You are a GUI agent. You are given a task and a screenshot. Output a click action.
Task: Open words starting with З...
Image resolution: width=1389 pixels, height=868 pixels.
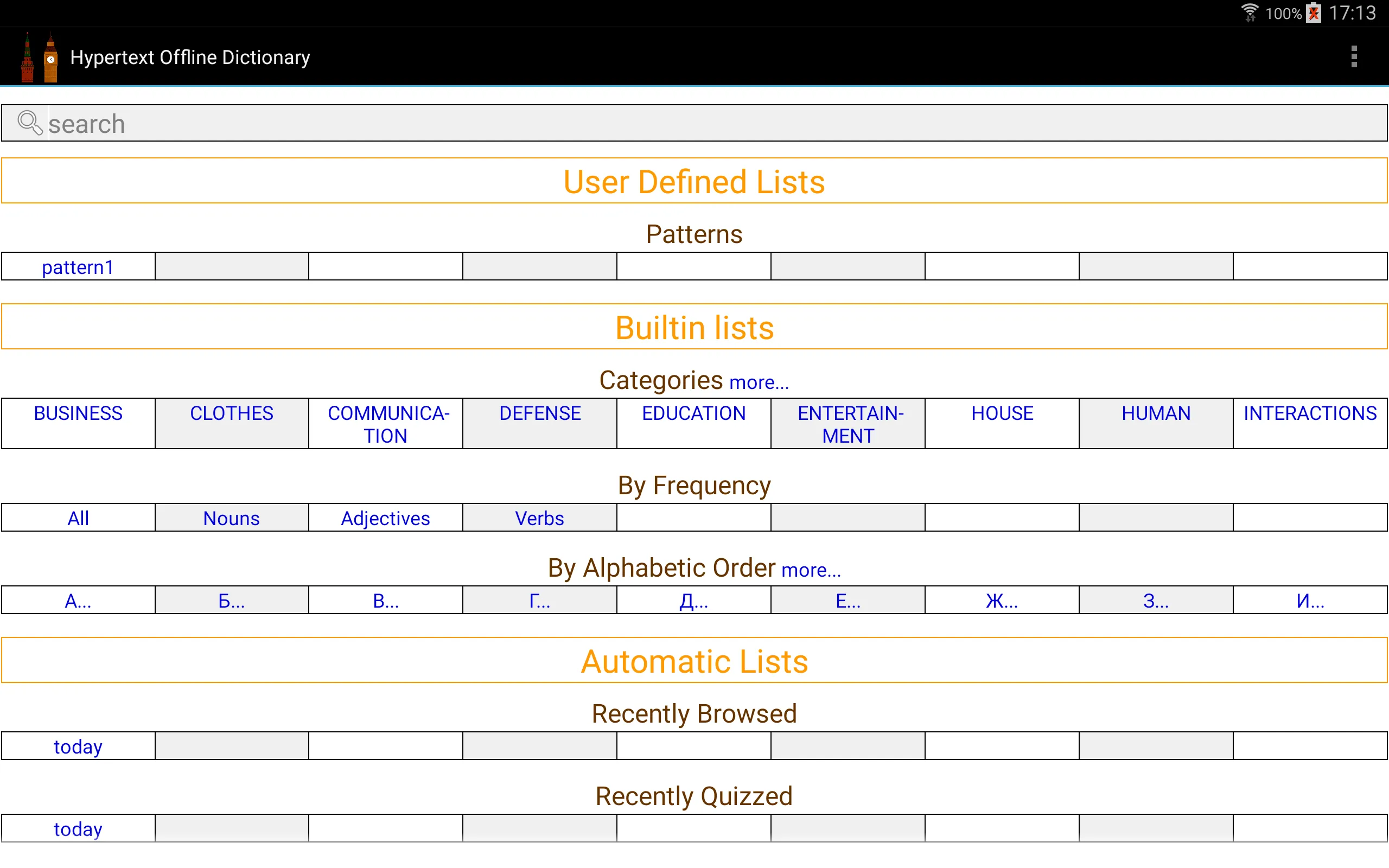1156,601
